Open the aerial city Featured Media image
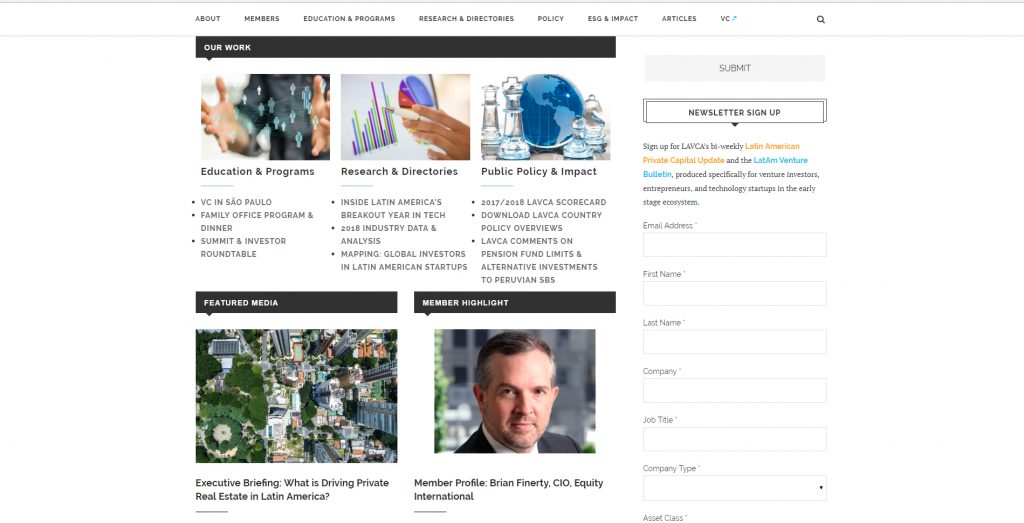Viewport: 1024px width, 523px height. tap(296, 396)
